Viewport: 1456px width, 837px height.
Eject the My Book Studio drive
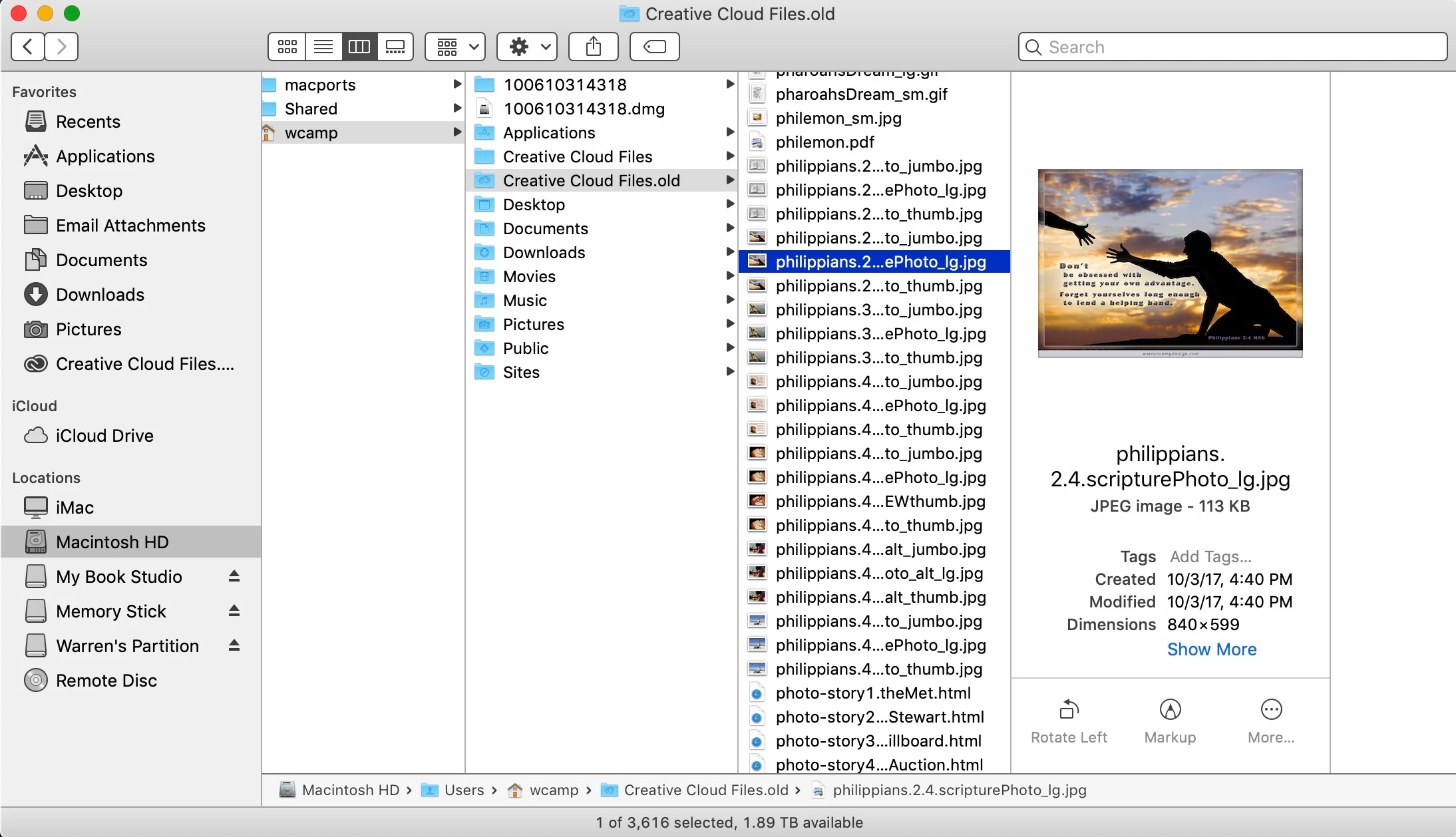click(234, 576)
